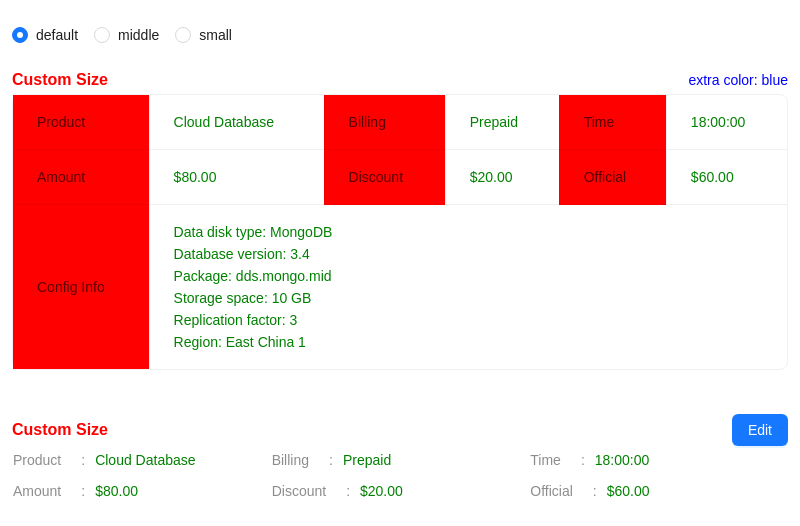Click the 'Custom Size' title beside Edit
800x526 pixels.
pos(60,430)
